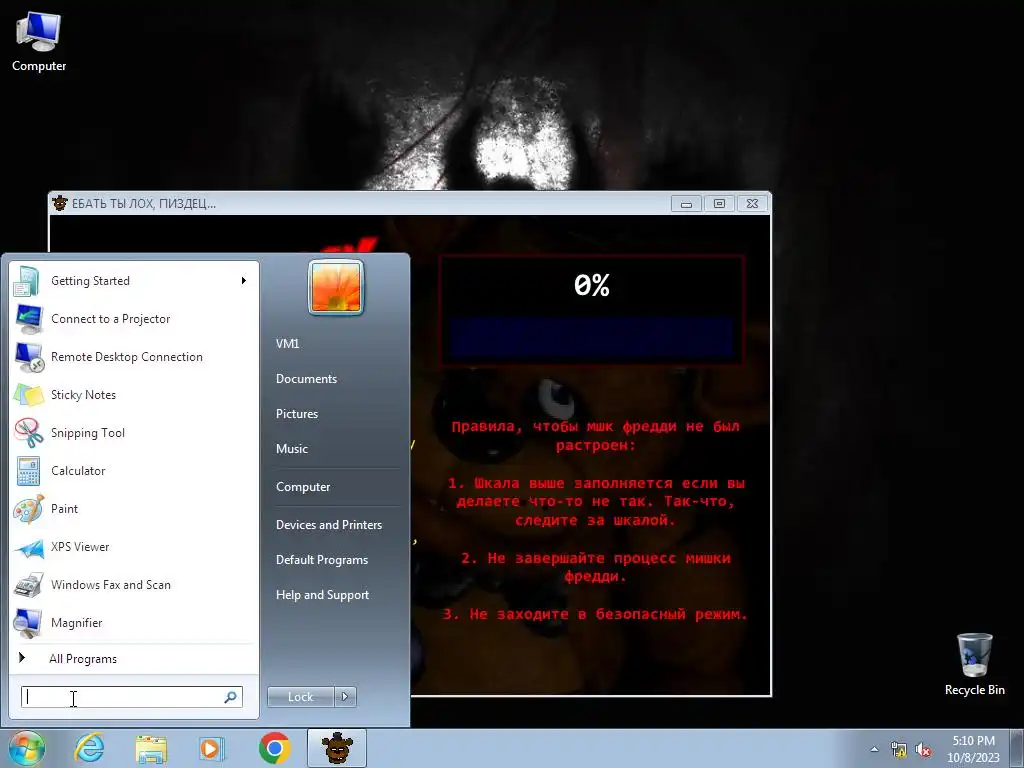The height and width of the screenshot is (768, 1024).
Task: Click the Windows Start orb
Action: pos(26,748)
